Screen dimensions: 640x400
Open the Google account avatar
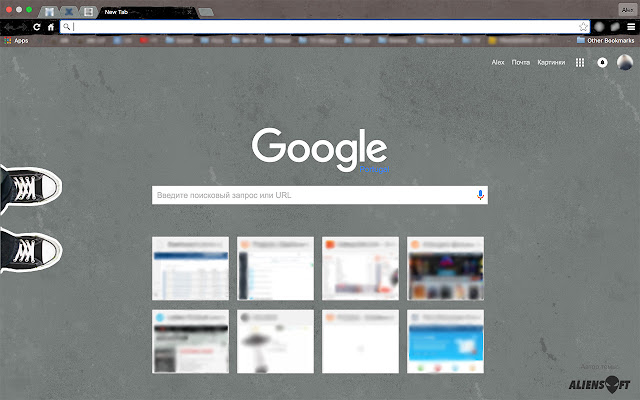pos(625,62)
